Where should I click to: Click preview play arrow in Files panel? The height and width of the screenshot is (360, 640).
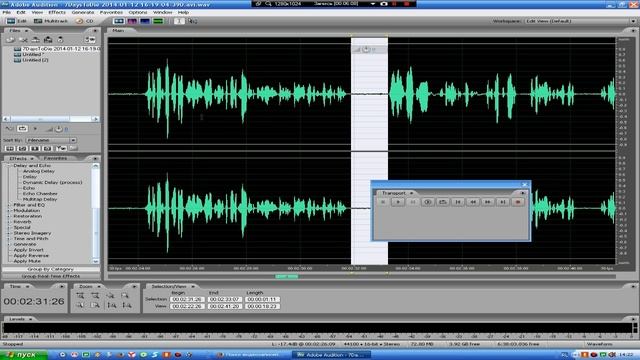35,129
